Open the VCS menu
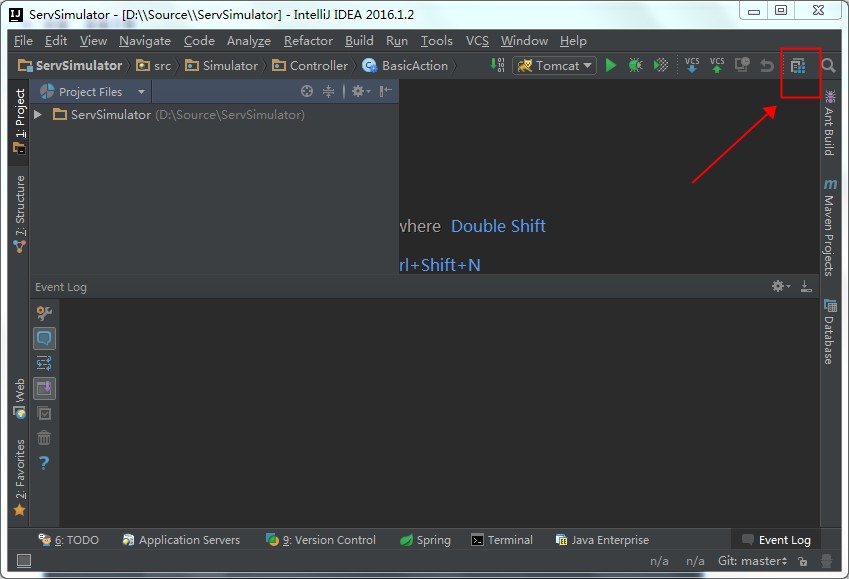Screen dimensions: 849x579 pos(477,41)
